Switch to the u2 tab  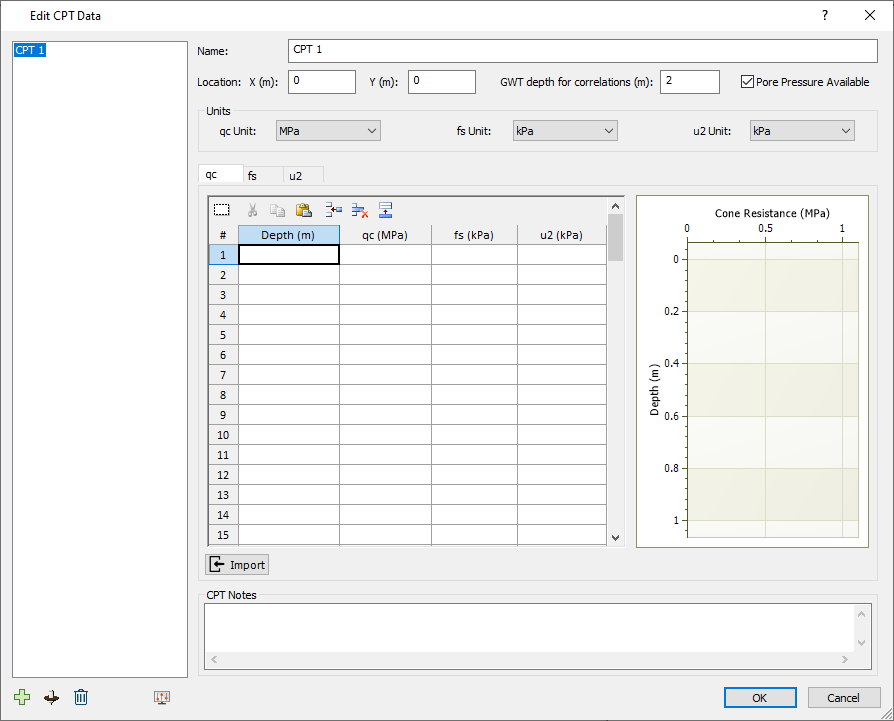coord(302,175)
